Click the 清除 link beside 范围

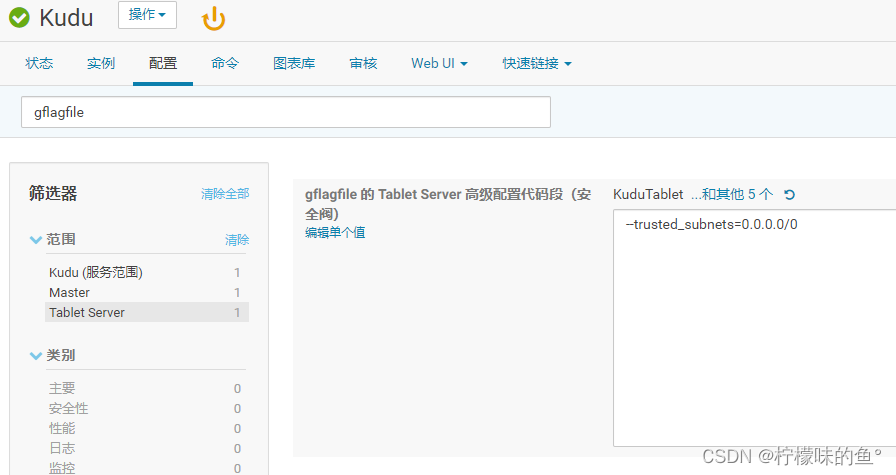(x=237, y=240)
